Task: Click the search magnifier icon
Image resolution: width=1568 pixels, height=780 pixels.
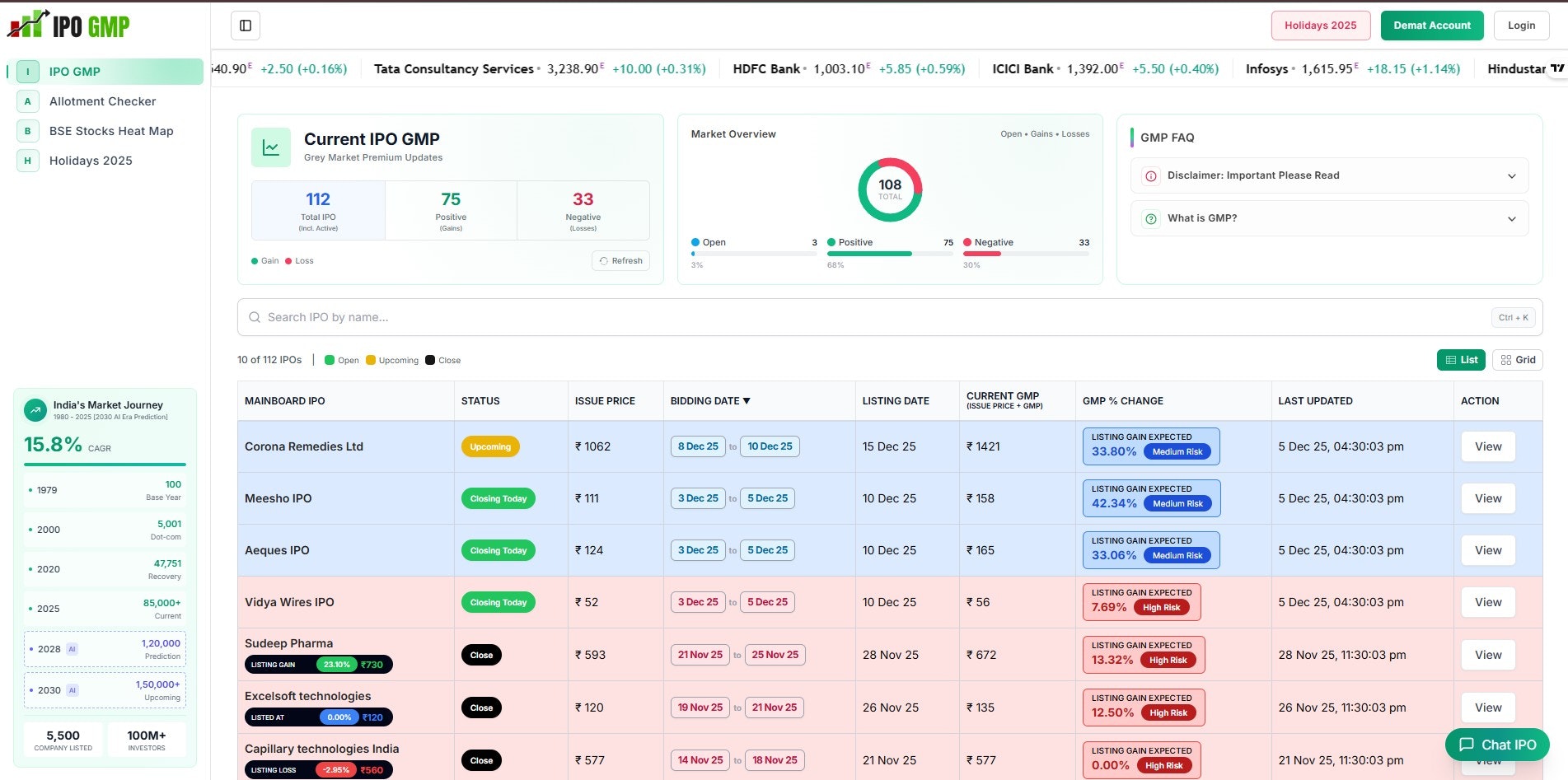Action: [255, 317]
